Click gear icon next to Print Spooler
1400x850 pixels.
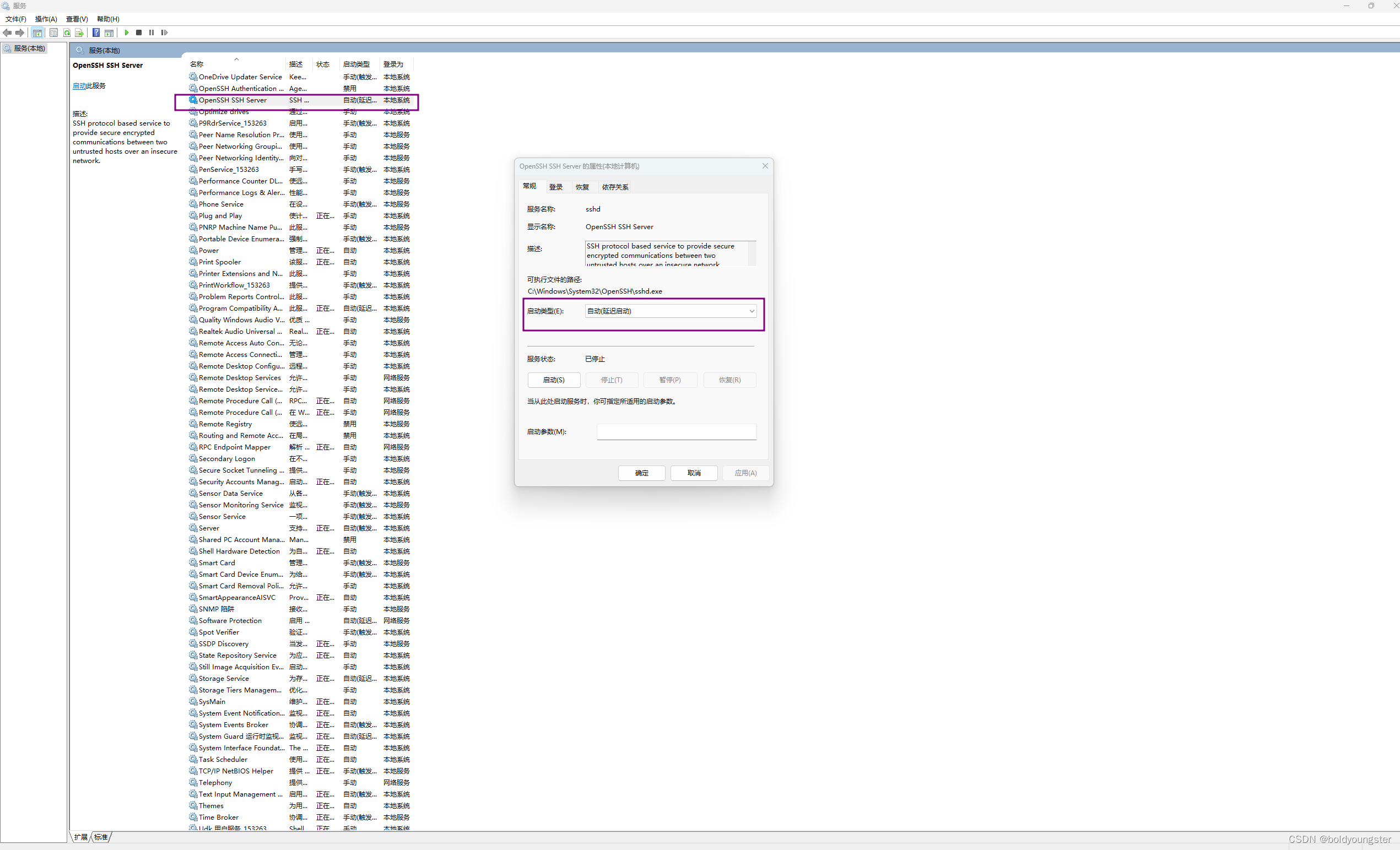[x=193, y=262]
